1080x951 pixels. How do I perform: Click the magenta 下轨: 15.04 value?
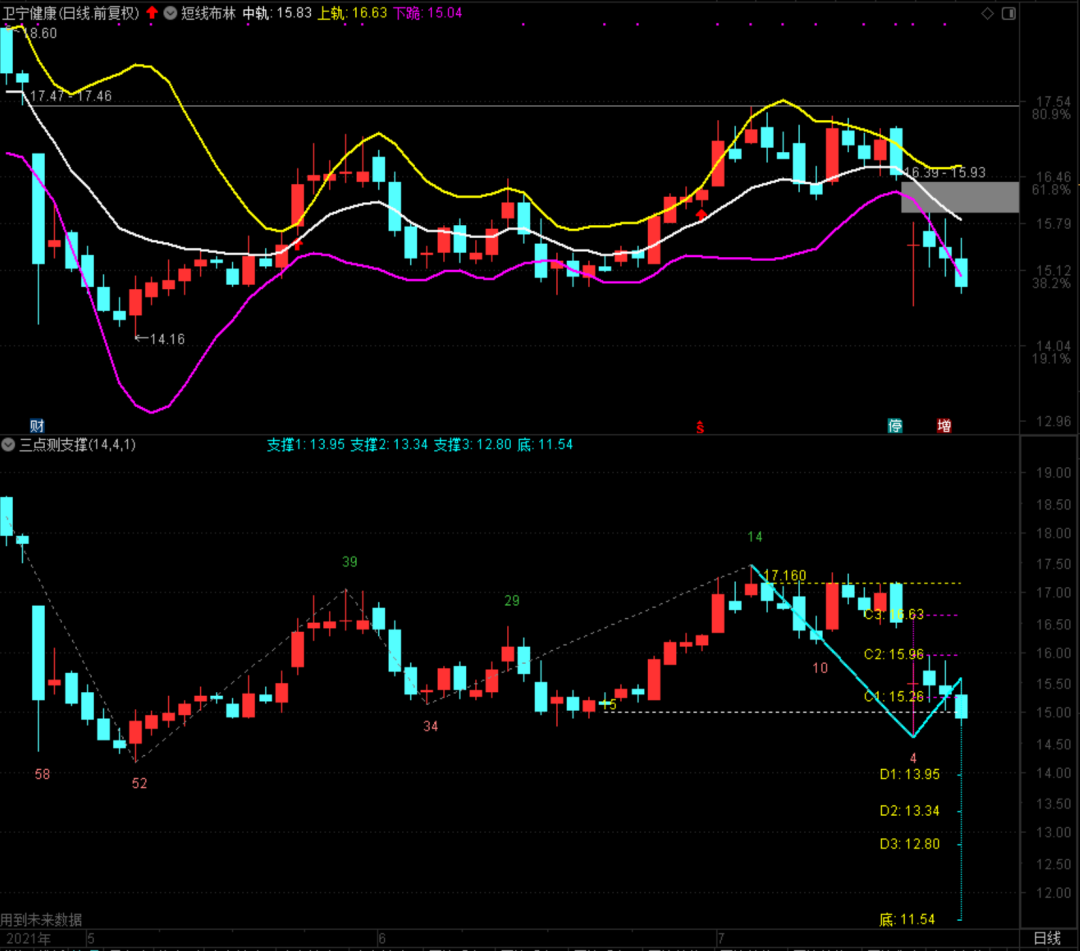click(427, 13)
